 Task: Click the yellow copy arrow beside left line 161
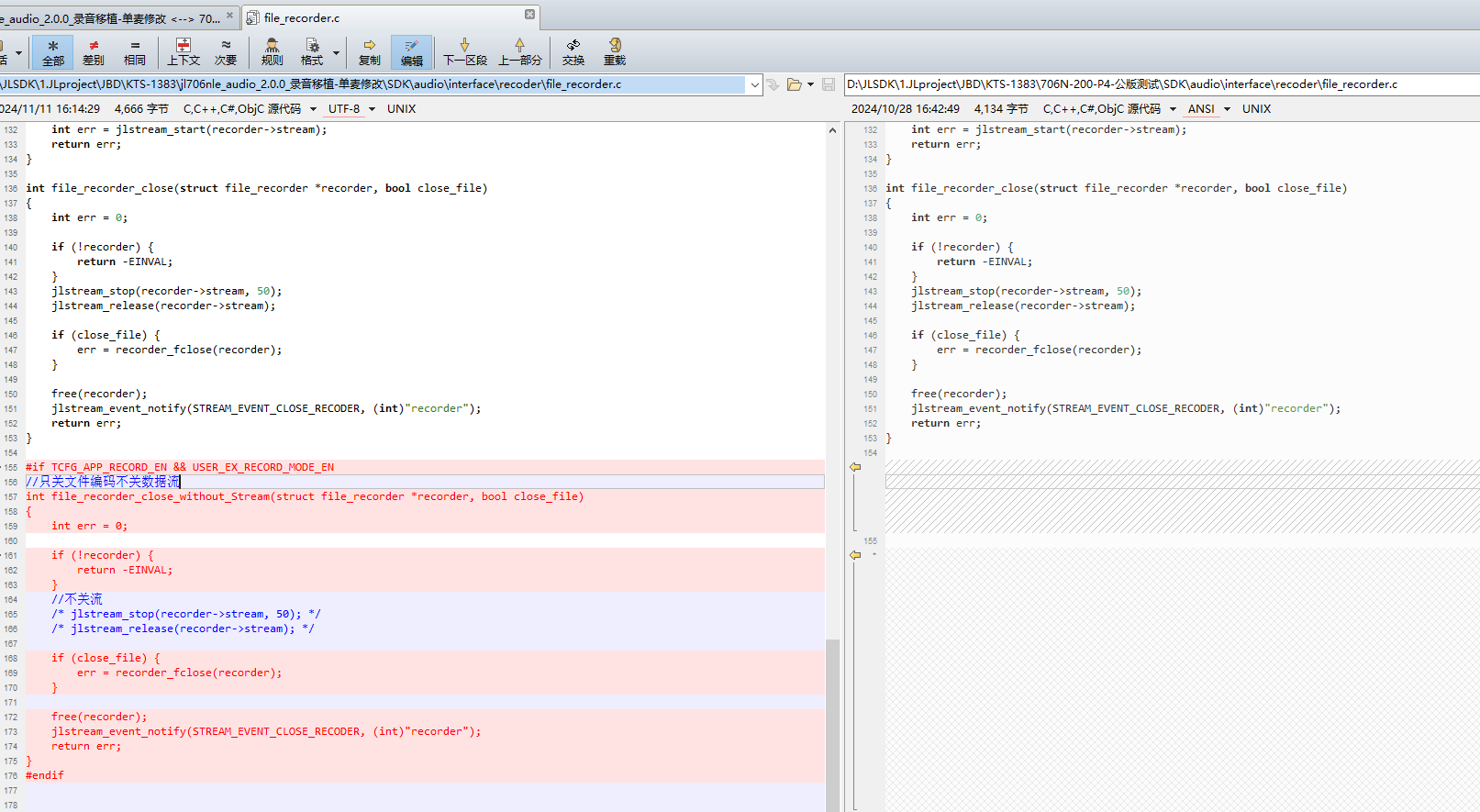pos(855,555)
